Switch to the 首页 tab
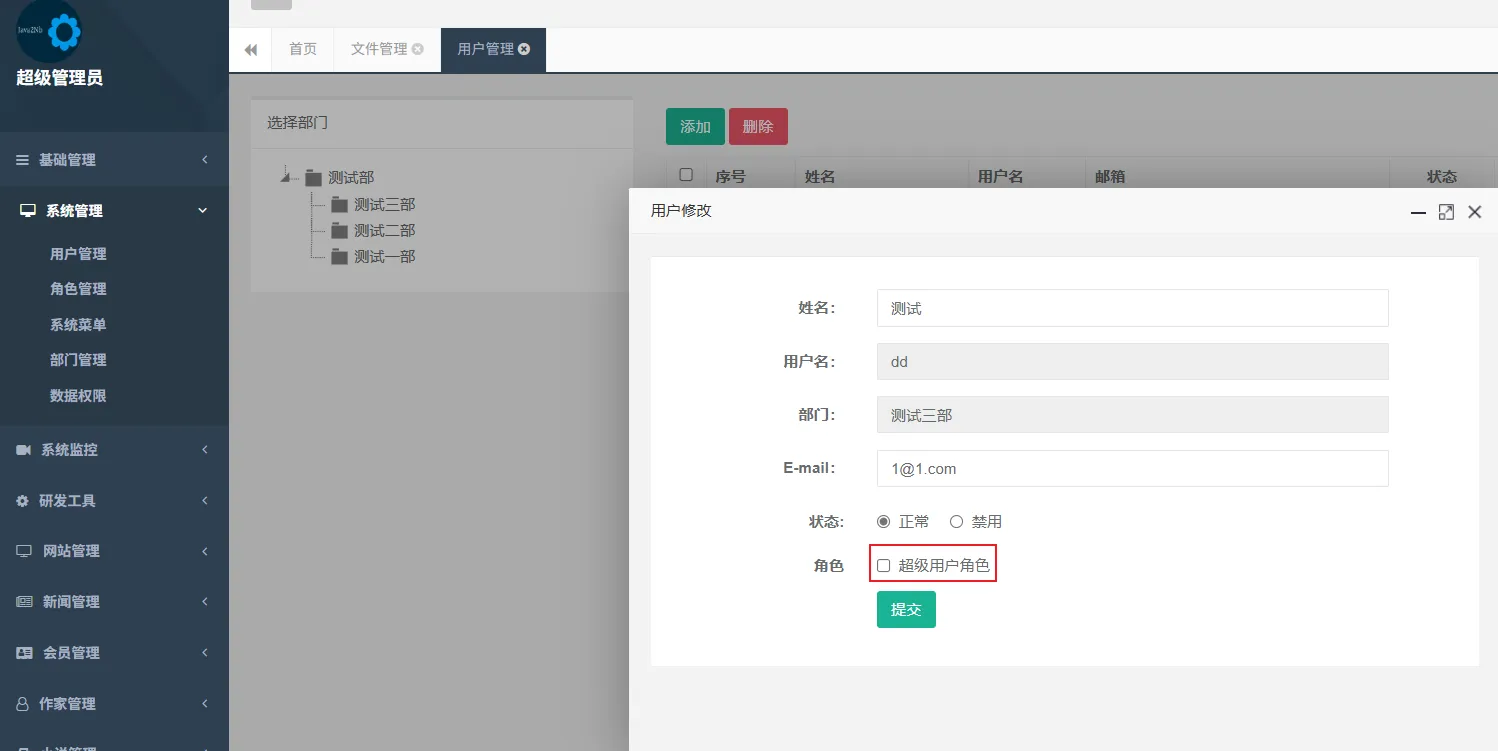This screenshot has height=751, width=1498. [303, 49]
